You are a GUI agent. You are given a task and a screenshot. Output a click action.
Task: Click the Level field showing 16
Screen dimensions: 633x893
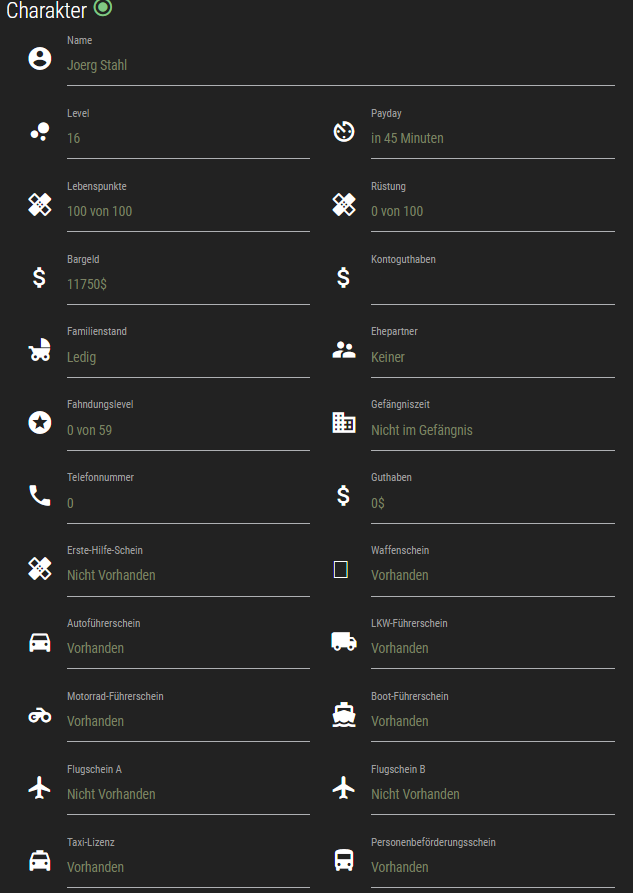188,139
